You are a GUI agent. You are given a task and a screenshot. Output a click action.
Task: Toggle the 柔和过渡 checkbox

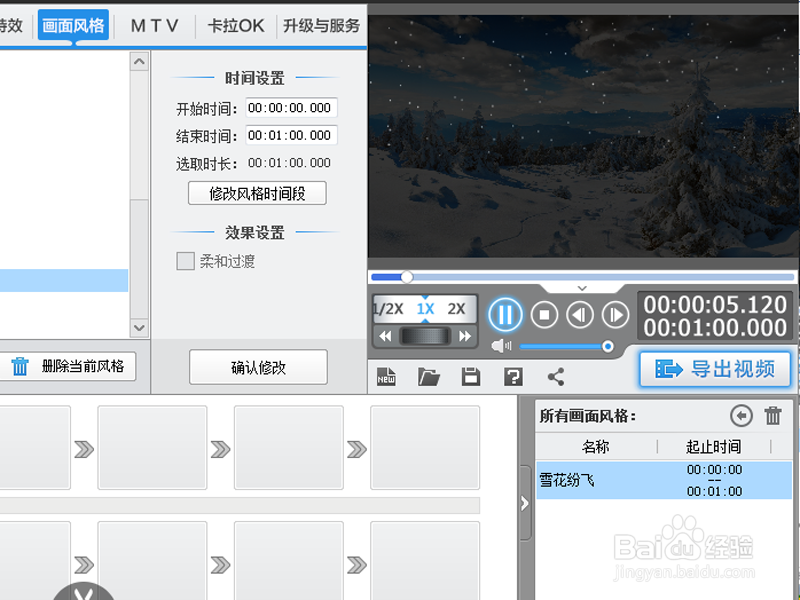pos(185,261)
